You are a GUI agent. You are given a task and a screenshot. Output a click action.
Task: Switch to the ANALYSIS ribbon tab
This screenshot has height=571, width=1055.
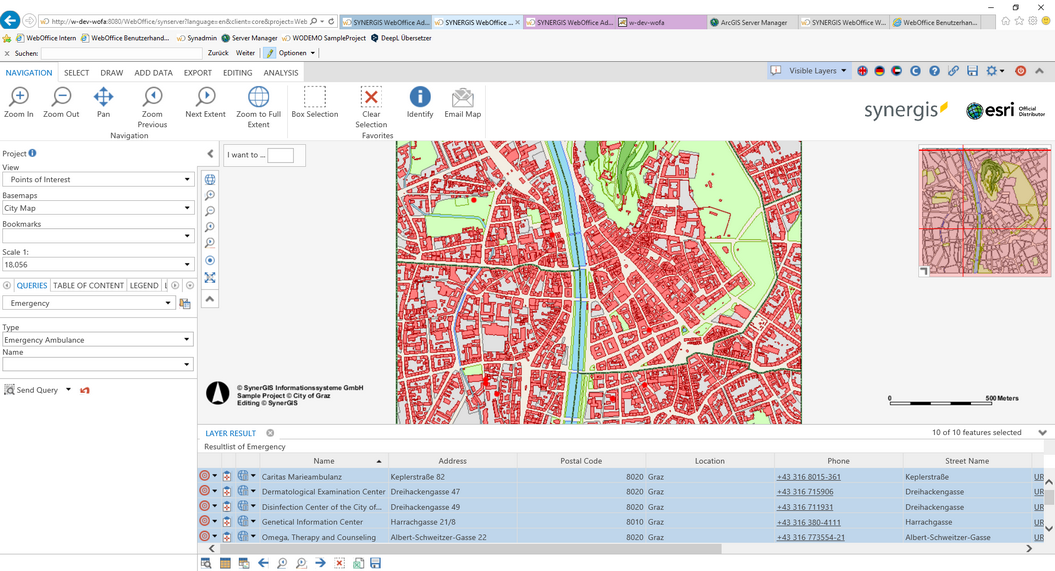280,73
